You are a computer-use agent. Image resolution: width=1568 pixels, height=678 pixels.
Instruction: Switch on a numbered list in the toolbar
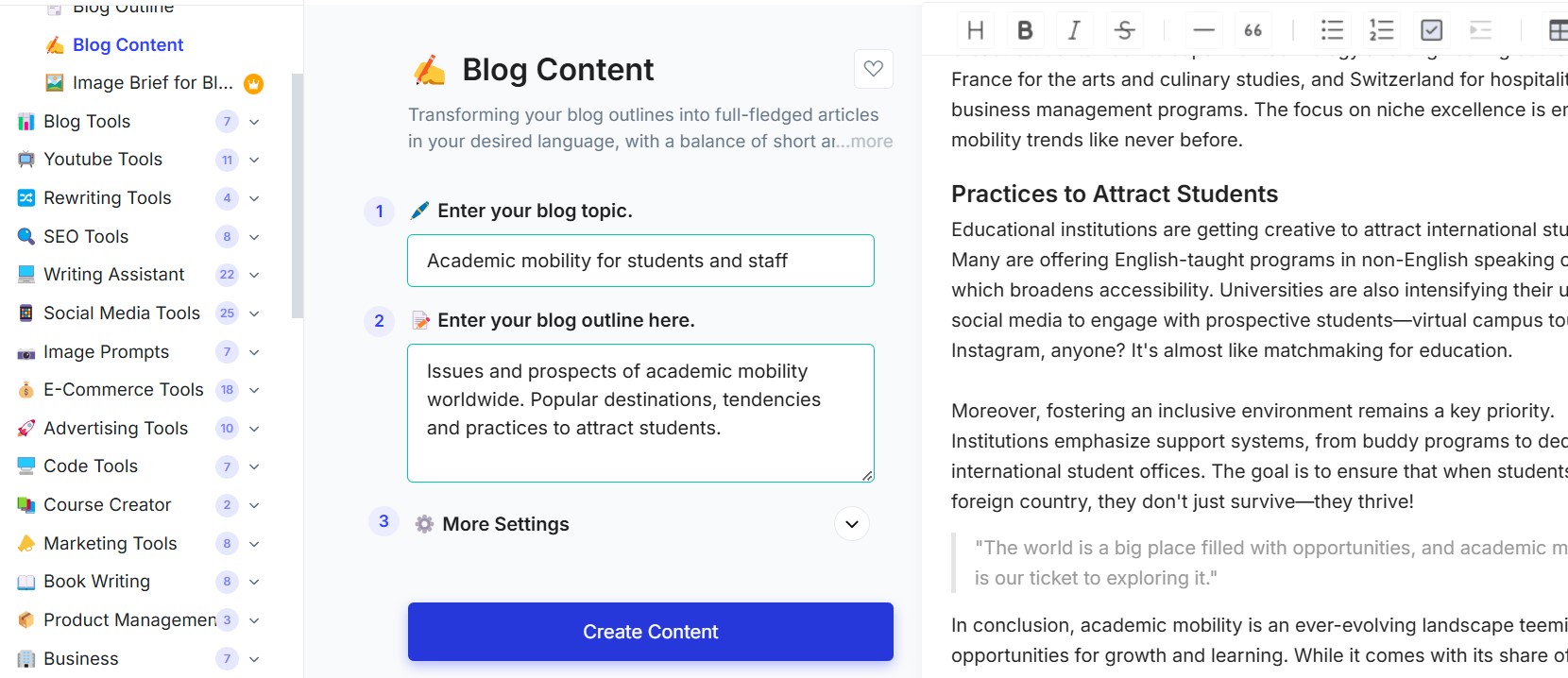coord(1381,29)
